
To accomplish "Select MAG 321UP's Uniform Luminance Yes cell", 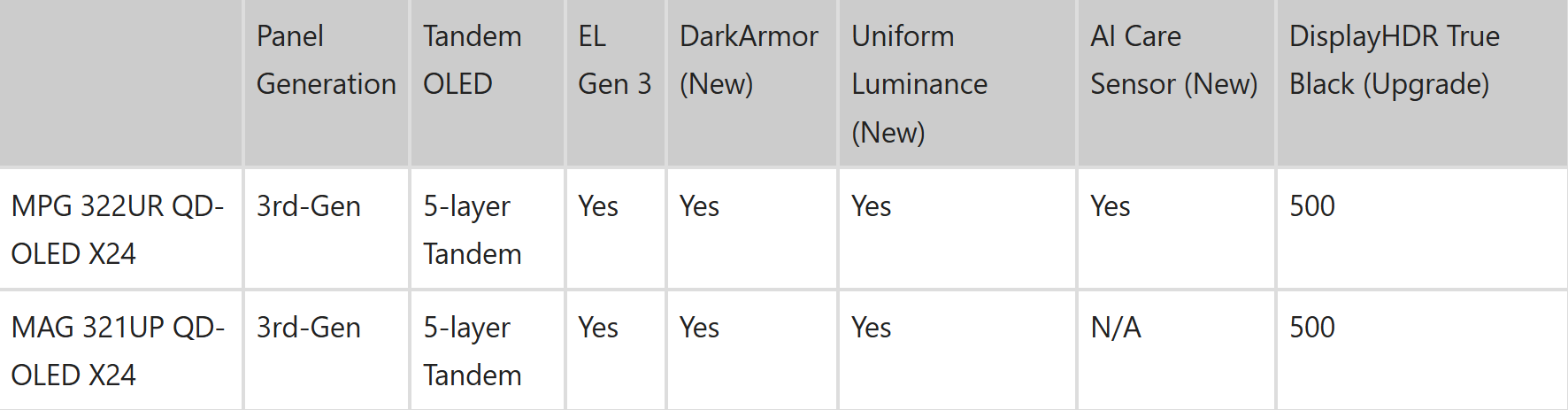I will pyautogui.click(x=871, y=328).
